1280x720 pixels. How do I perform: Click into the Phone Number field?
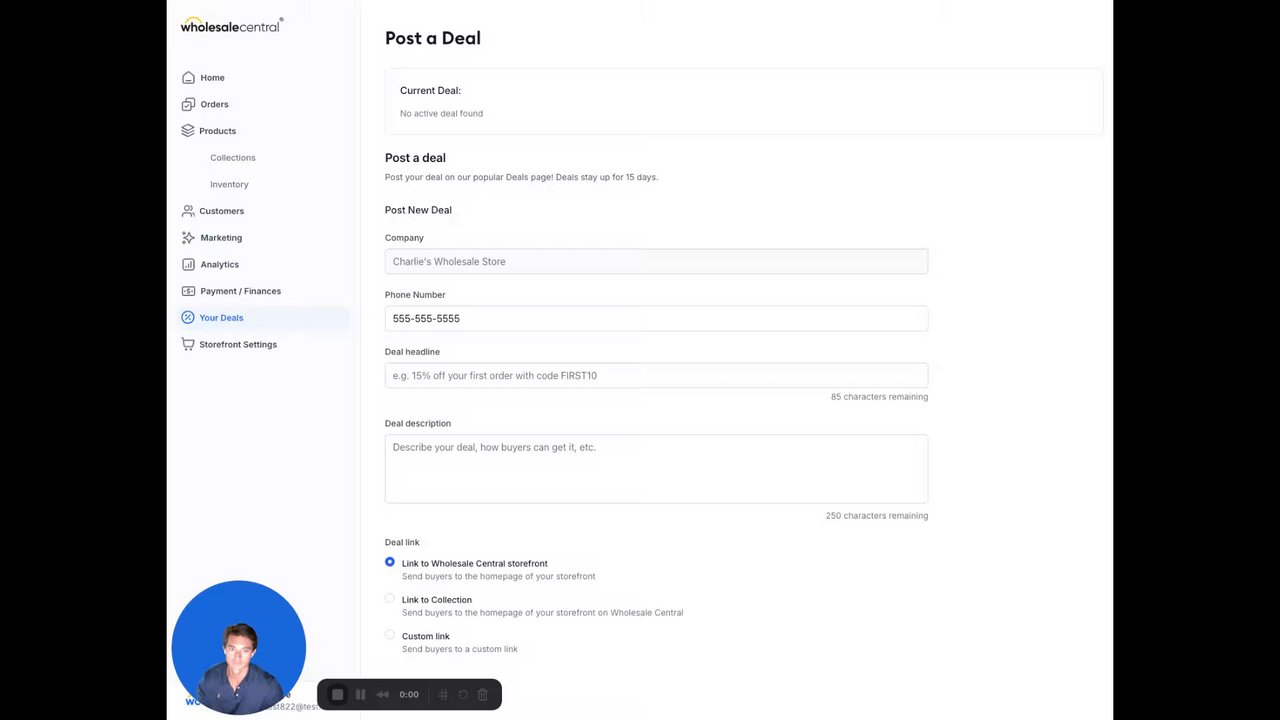656,319
